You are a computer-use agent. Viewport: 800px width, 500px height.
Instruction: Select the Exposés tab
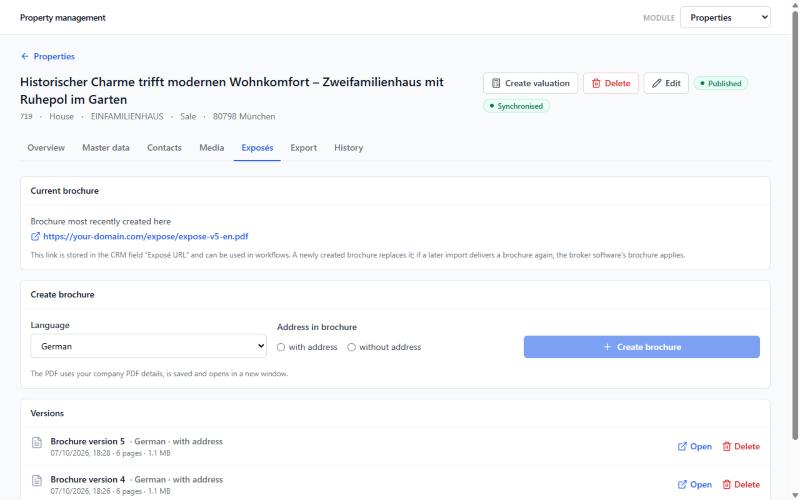pyautogui.click(x=257, y=147)
